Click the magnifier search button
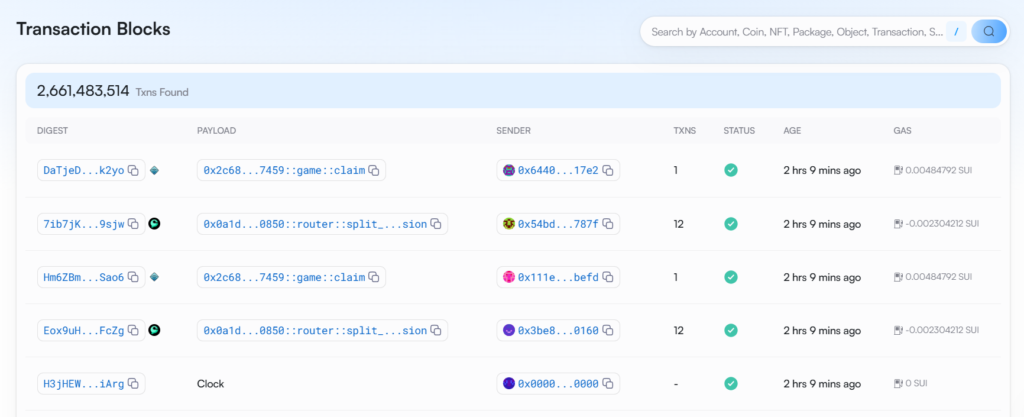 tap(989, 31)
